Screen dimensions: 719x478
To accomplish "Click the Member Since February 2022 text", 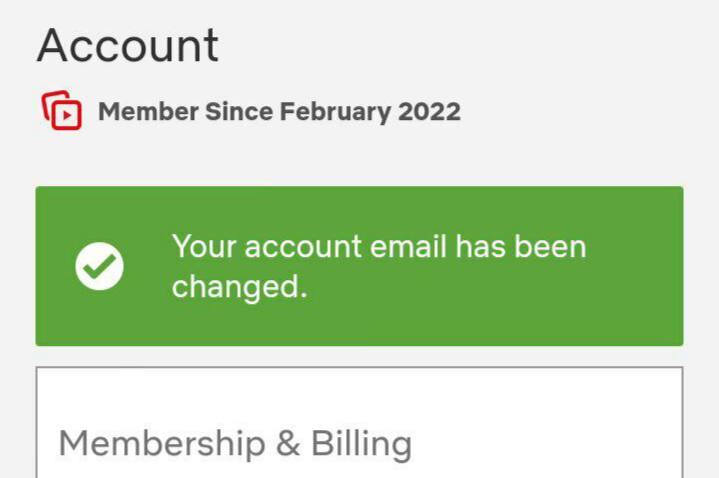I will [279, 111].
